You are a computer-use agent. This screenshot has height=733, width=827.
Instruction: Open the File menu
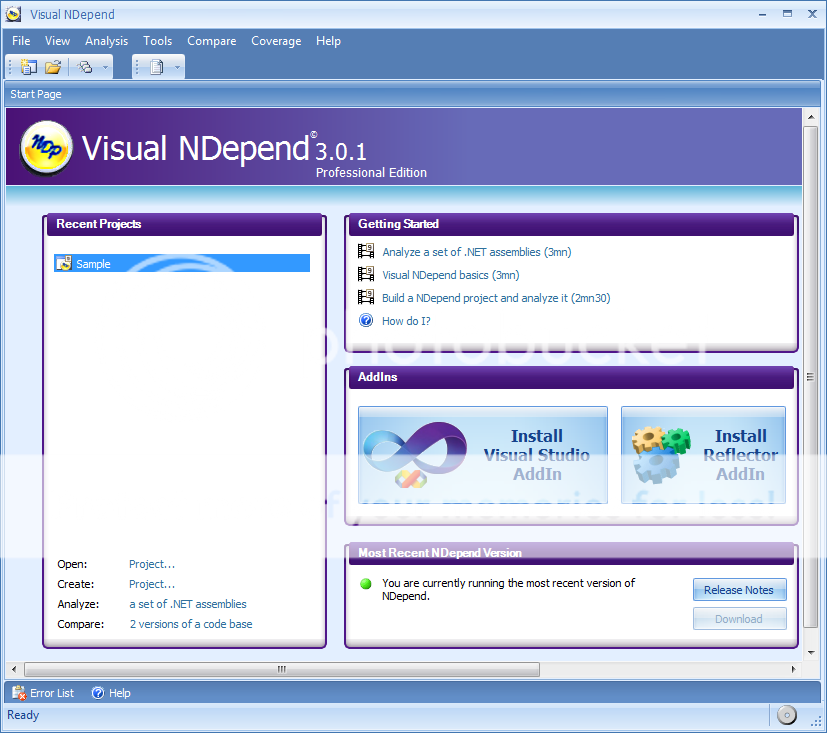21,41
